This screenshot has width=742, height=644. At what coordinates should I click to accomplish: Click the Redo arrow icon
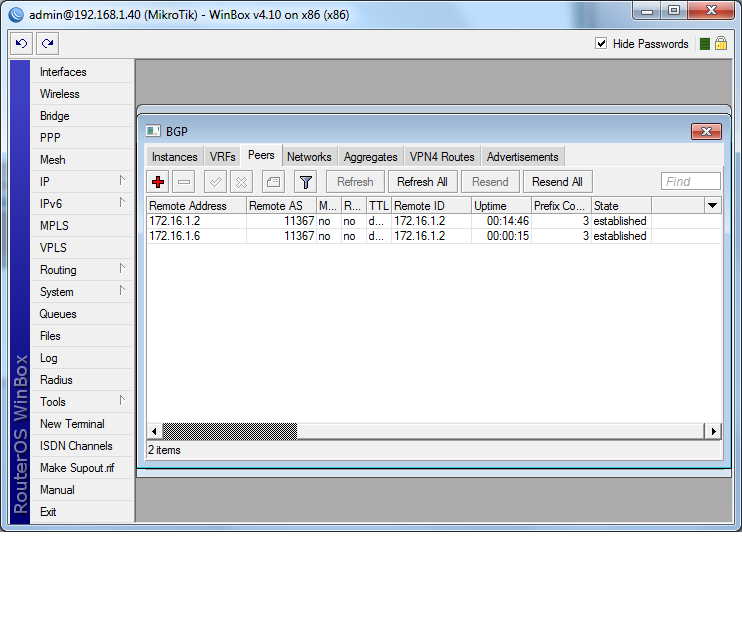click(47, 44)
